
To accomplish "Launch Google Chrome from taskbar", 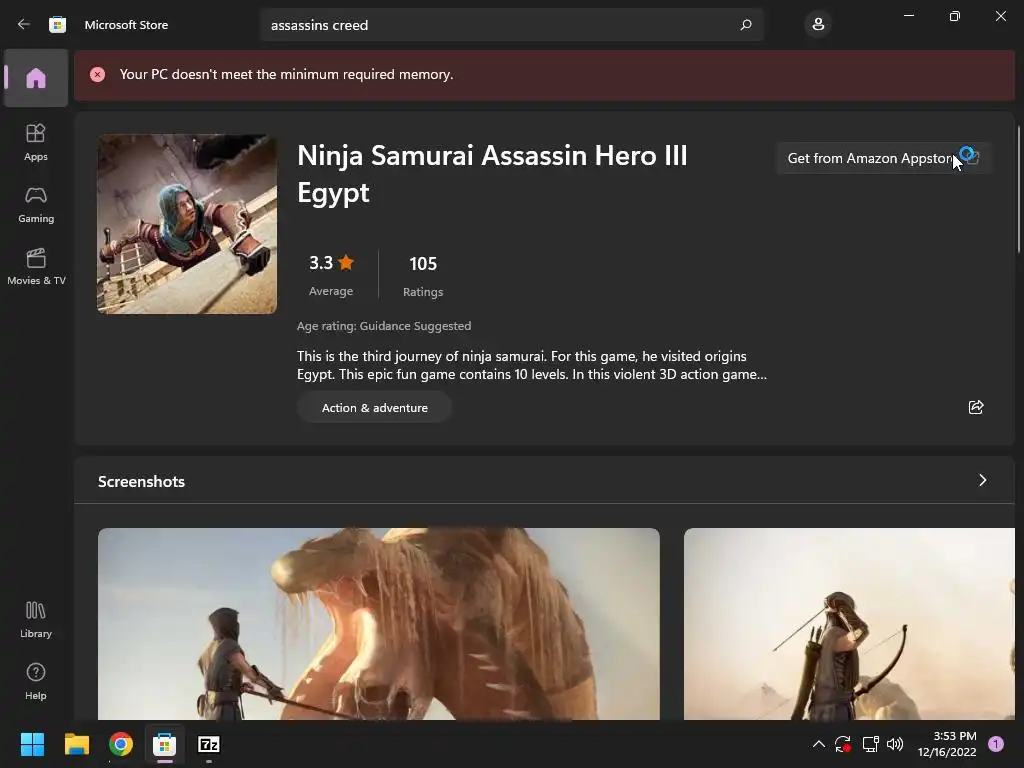I will [121, 744].
